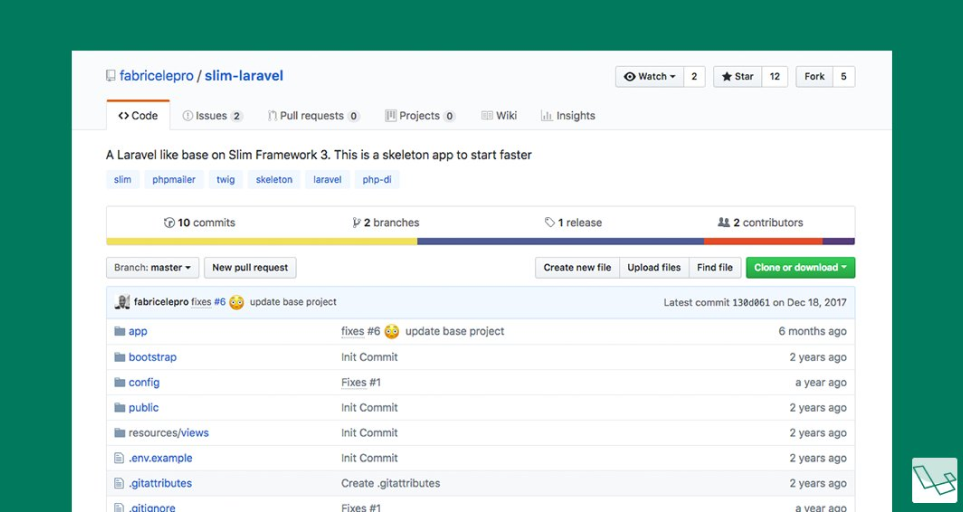Click the commit author avatar for fabricelepro
The width and height of the screenshot is (963, 512).
click(122, 302)
